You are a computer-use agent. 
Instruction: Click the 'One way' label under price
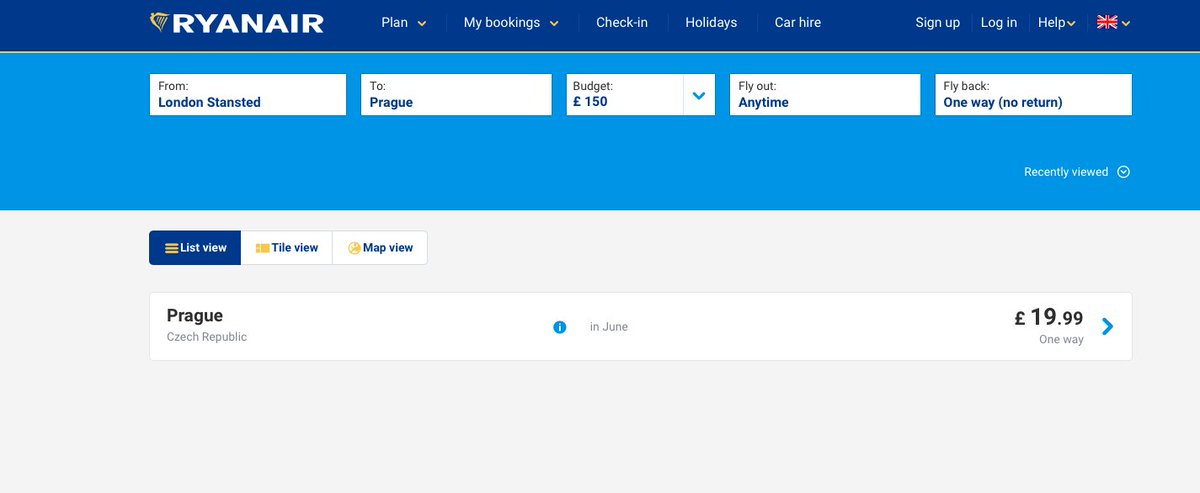click(x=1061, y=340)
